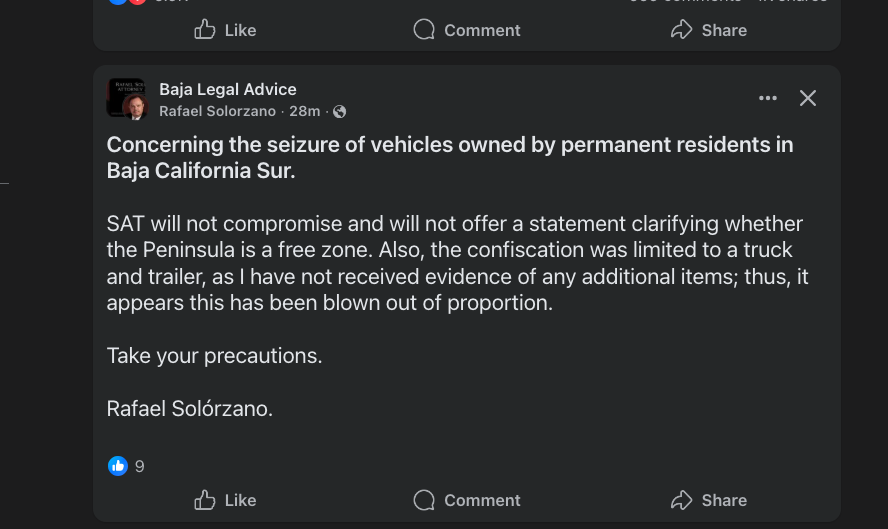Viewport: 888px width, 529px height.
Task: Click the 'Take your precautions.' line
Action: pos(215,355)
